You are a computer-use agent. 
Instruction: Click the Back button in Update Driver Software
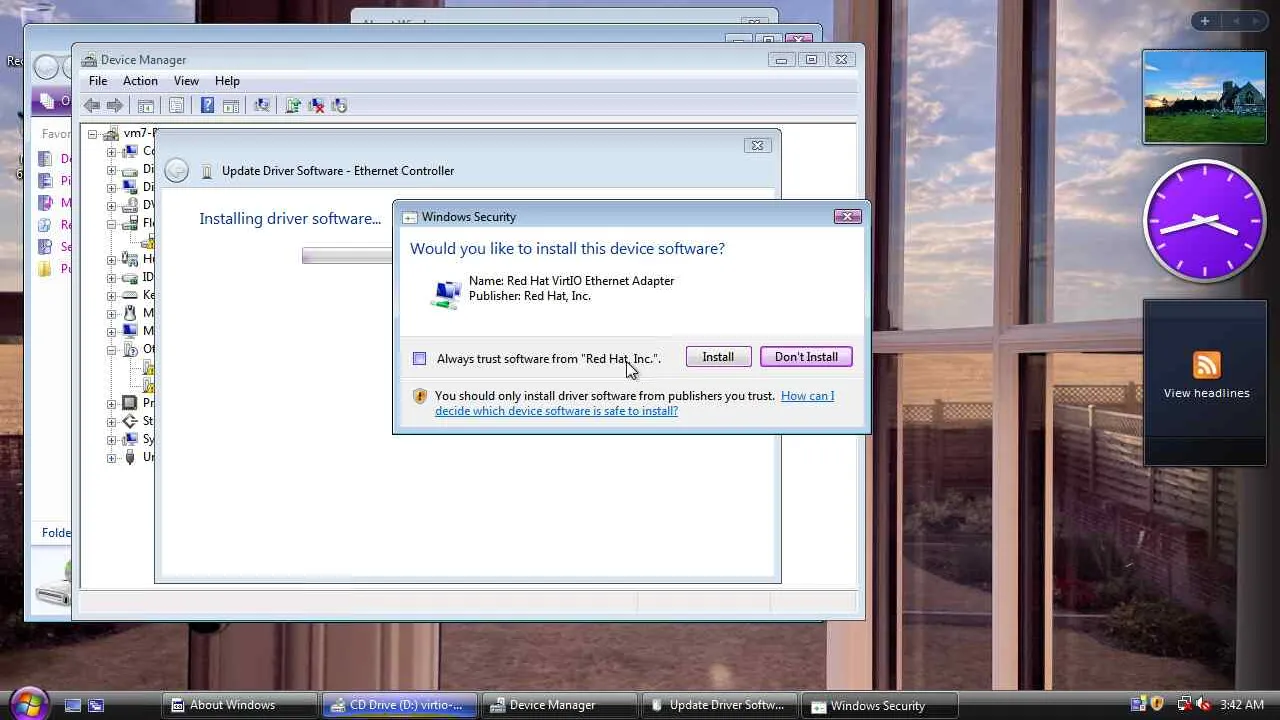[177, 171]
